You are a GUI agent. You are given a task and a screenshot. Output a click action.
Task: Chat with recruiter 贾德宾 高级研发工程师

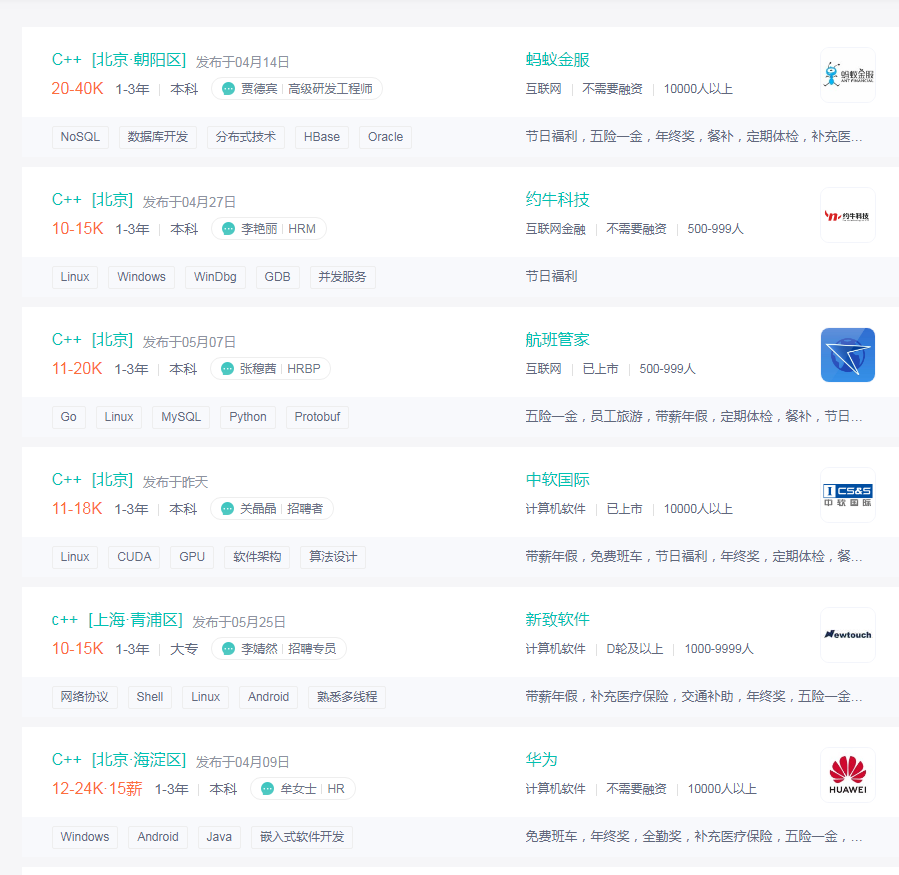click(x=297, y=89)
